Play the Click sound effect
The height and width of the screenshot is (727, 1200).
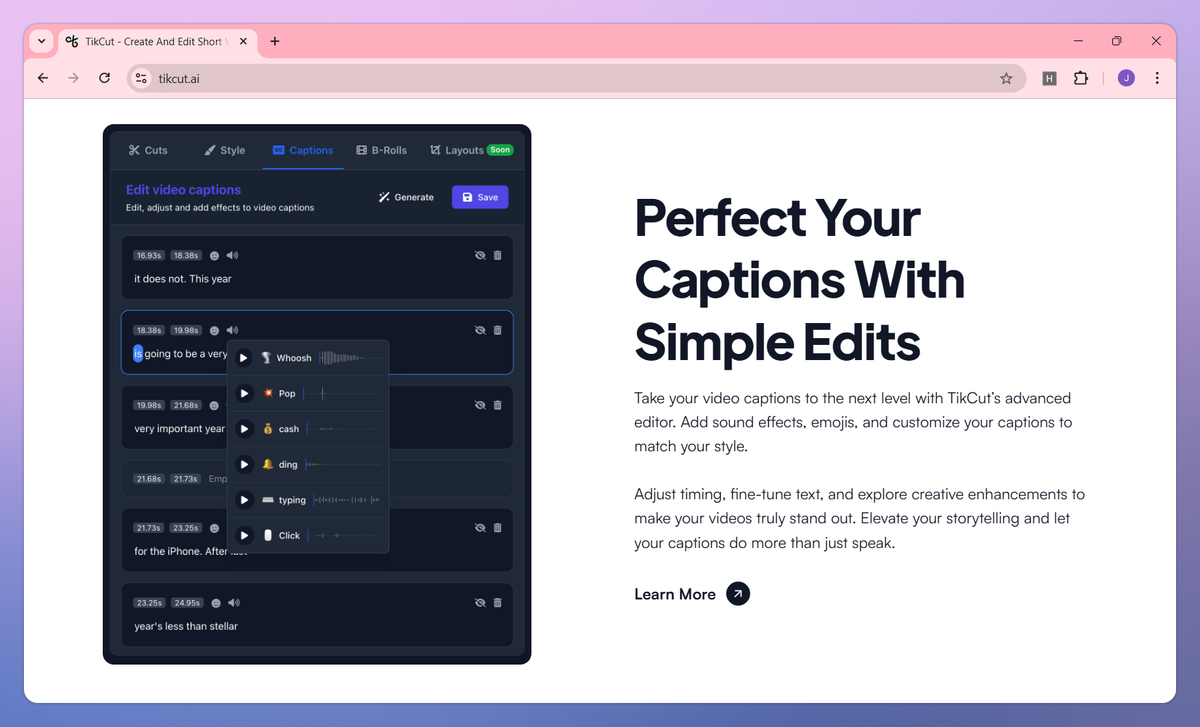click(244, 536)
